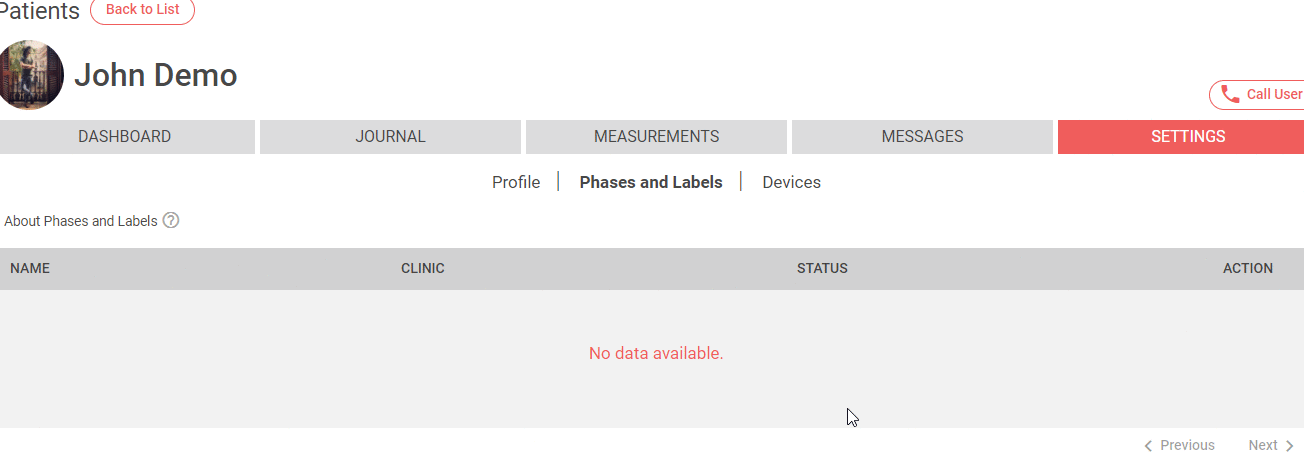Open the Profile settings sub-tab
1304x464 pixels.
click(516, 182)
